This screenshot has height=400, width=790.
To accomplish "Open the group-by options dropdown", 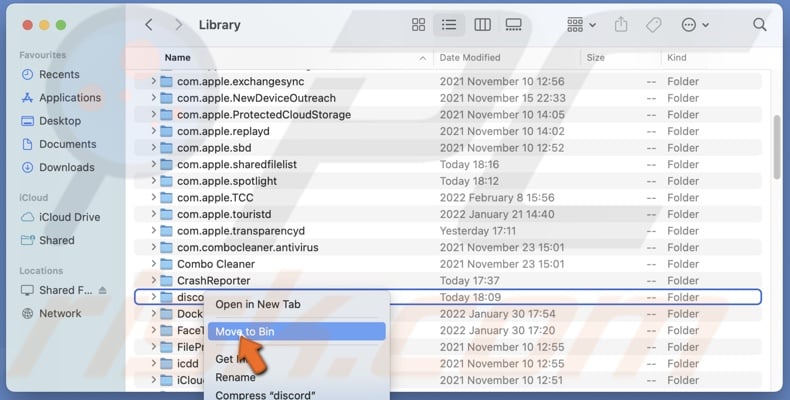I will [x=581, y=25].
